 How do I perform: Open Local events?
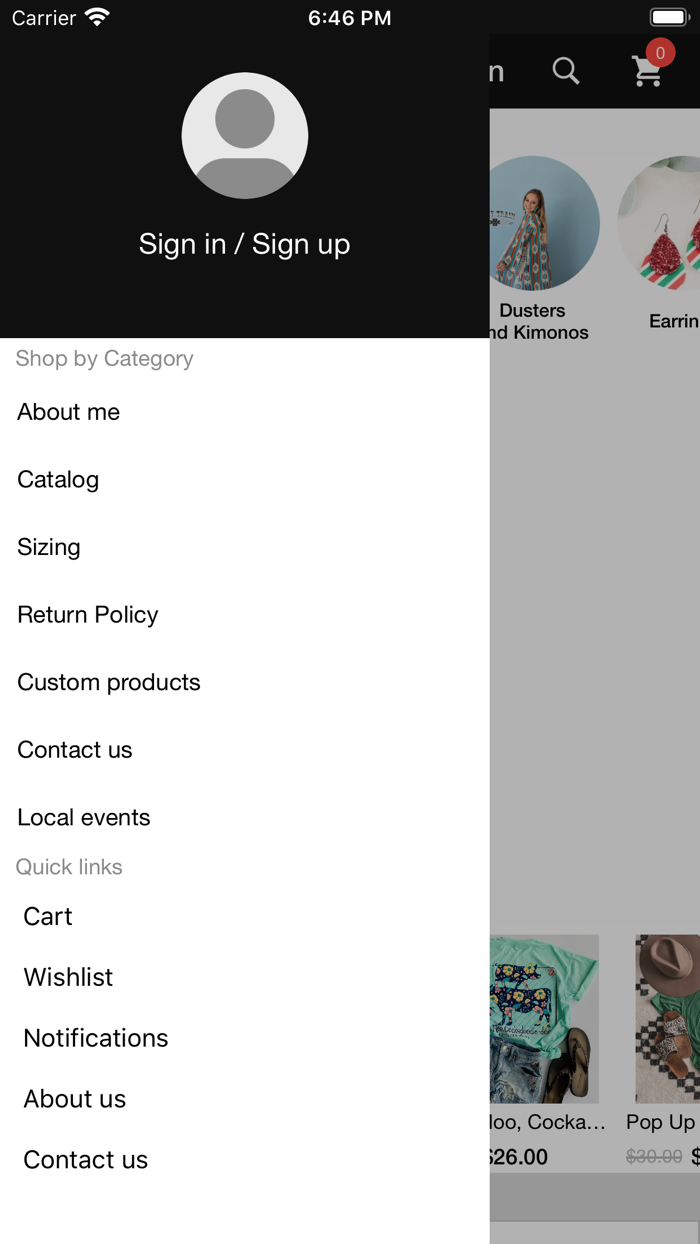pos(84,817)
